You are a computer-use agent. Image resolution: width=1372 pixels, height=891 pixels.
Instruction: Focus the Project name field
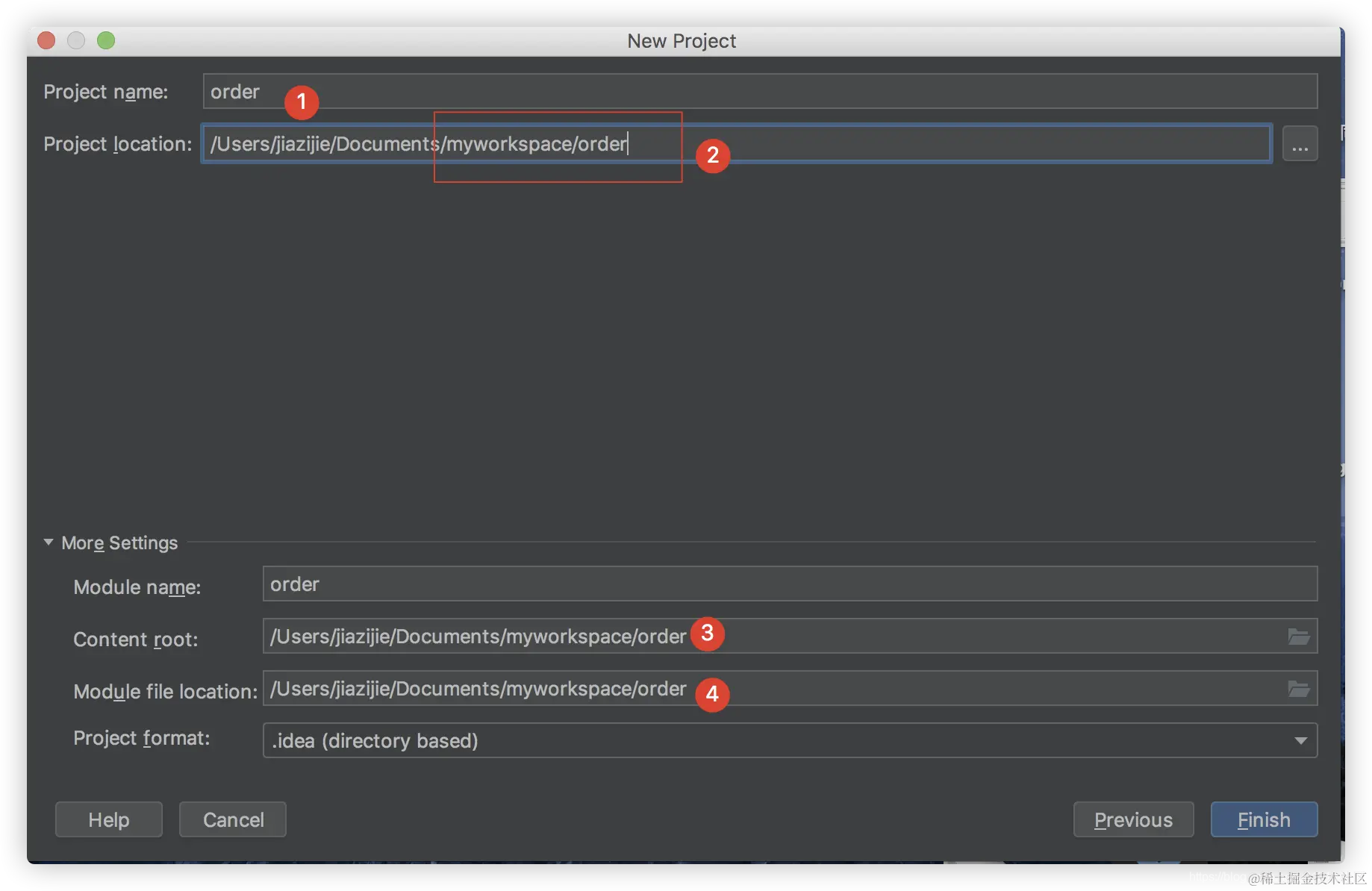click(x=760, y=91)
